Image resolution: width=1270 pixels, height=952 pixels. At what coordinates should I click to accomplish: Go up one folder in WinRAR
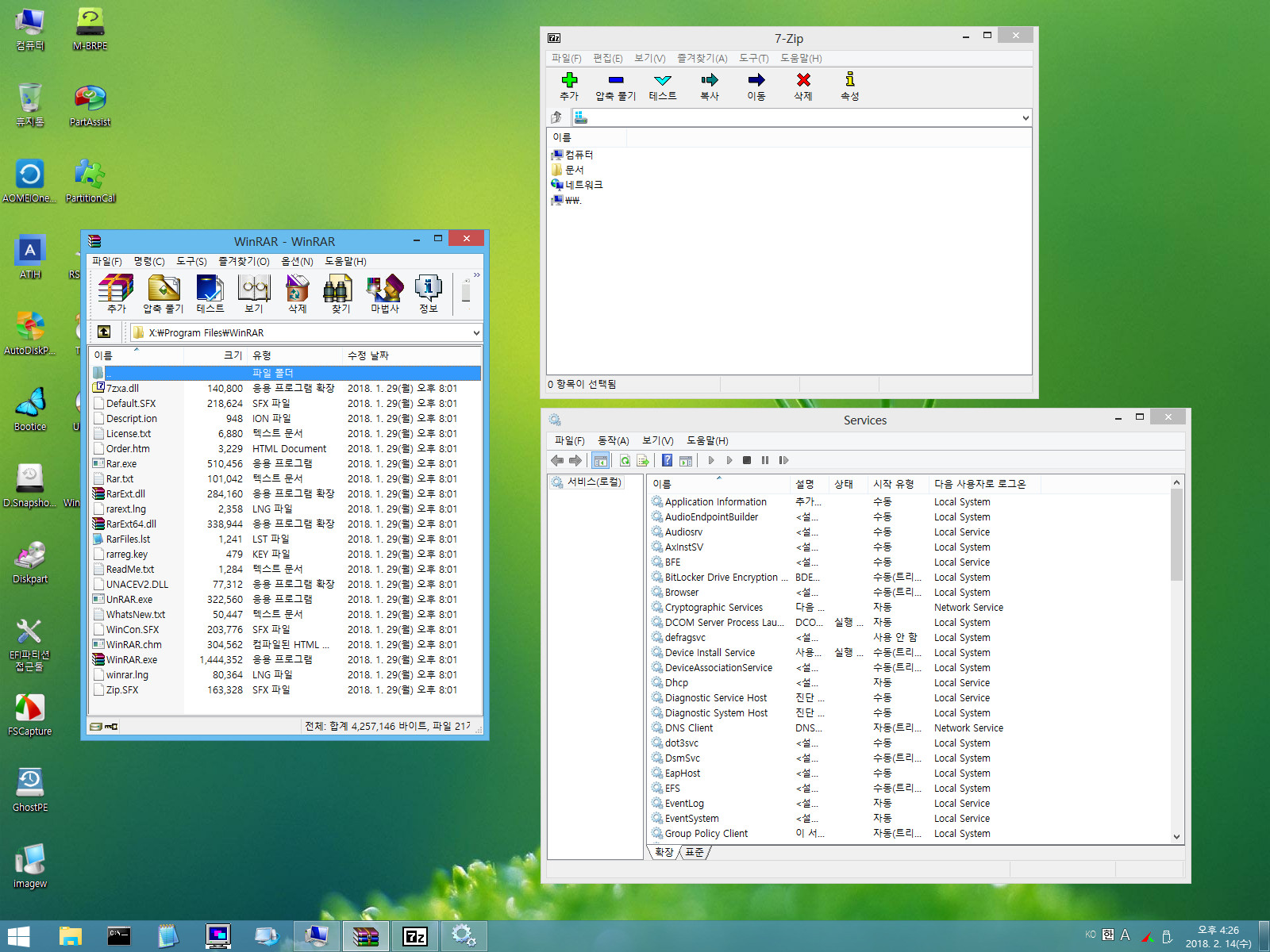tap(104, 332)
